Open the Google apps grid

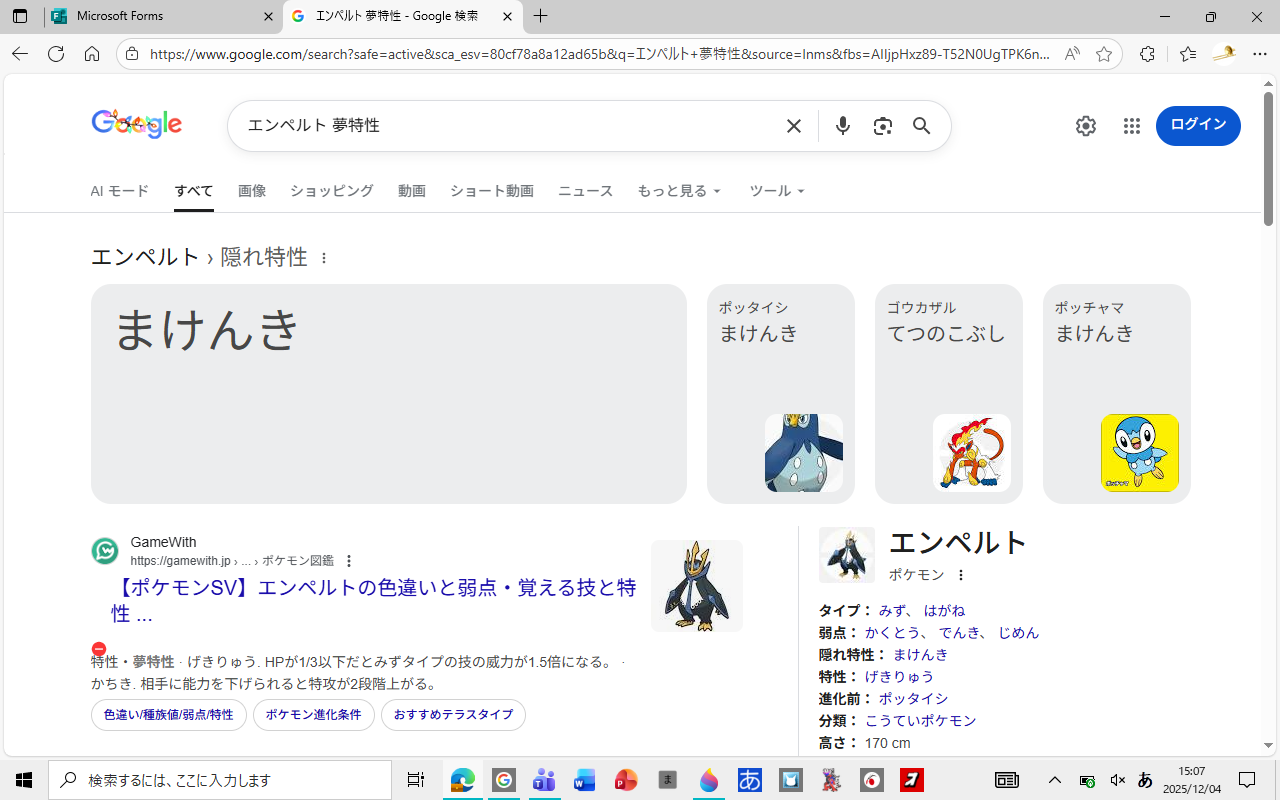point(1131,126)
